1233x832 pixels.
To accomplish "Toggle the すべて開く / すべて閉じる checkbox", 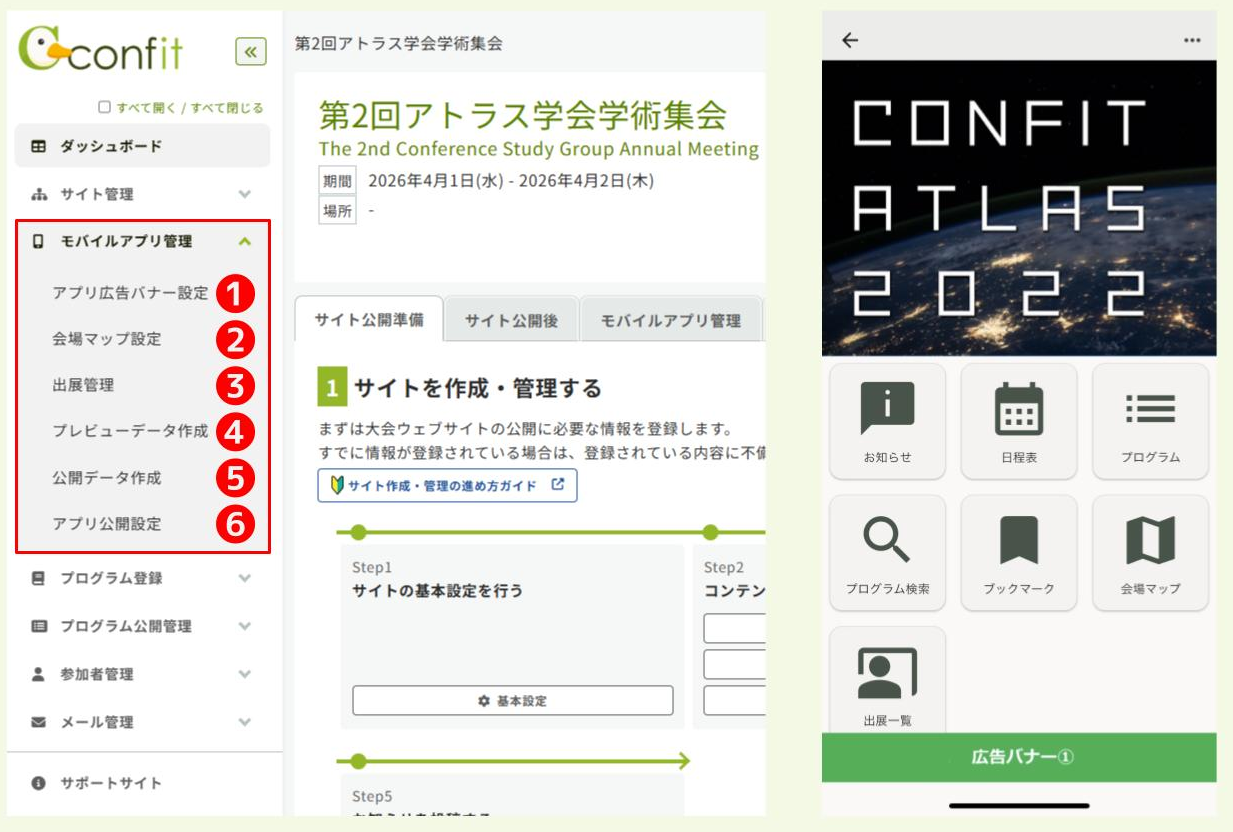I will pos(104,107).
